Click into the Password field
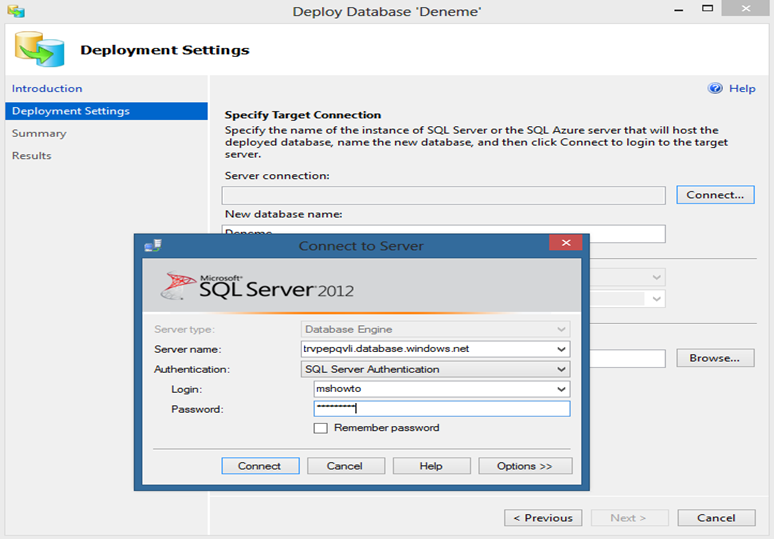The width and height of the screenshot is (774, 539). click(442, 409)
